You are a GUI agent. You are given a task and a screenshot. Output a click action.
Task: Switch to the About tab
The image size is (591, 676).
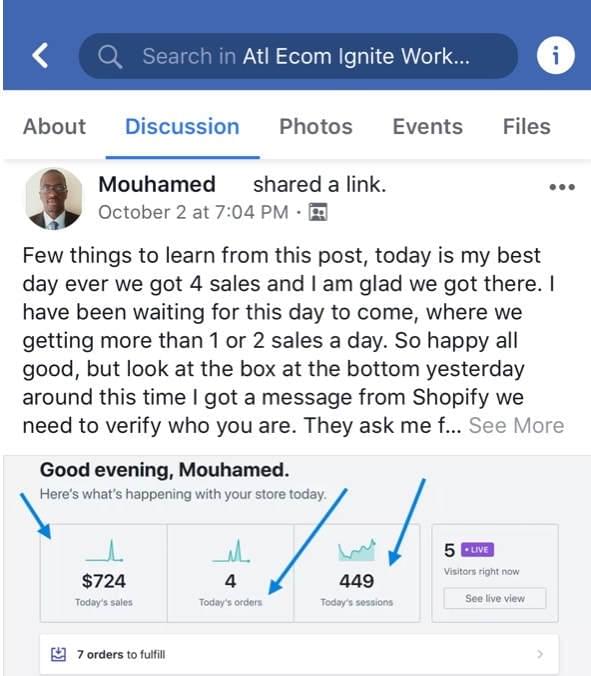pos(54,126)
